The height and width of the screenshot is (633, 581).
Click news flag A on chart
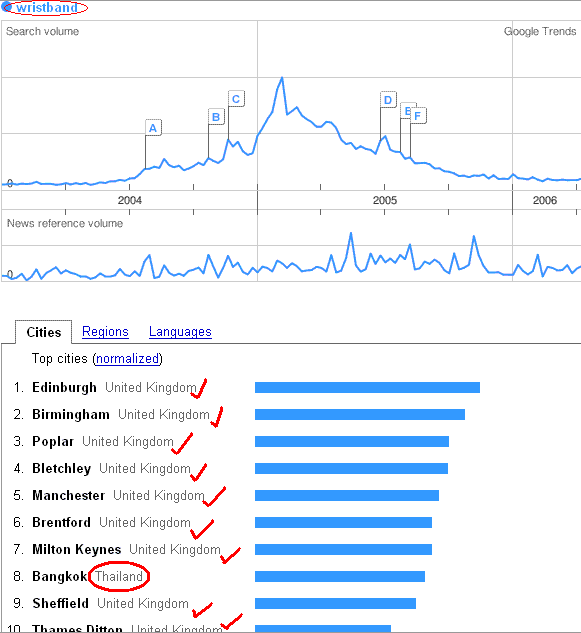click(x=153, y=128)
